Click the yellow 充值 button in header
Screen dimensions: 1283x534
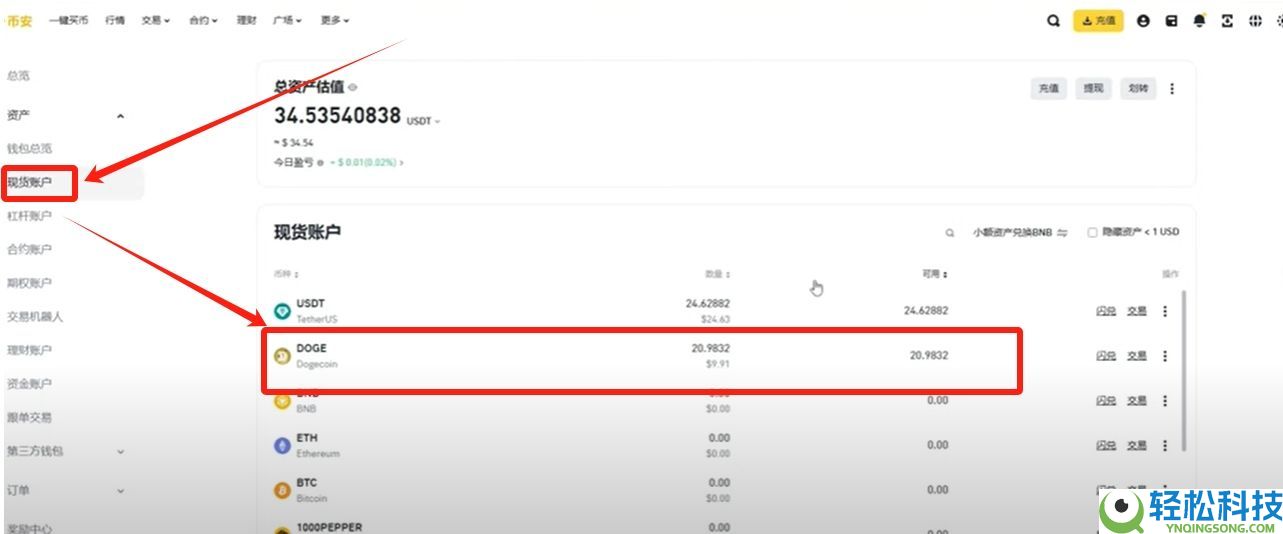(x=1098, y=21)
